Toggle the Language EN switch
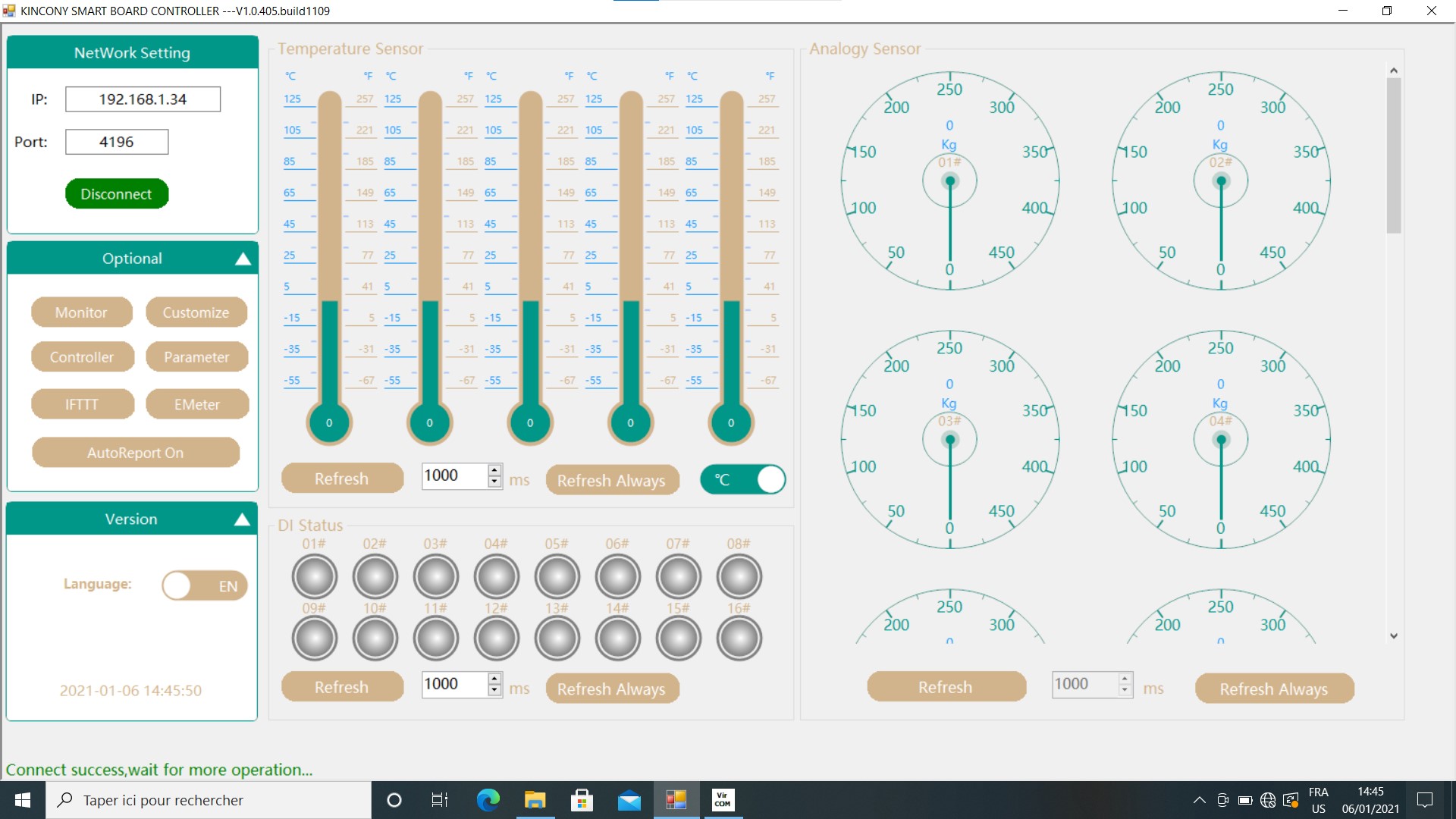This screenshot has height=819, width=1456. (x=205, y=585)
